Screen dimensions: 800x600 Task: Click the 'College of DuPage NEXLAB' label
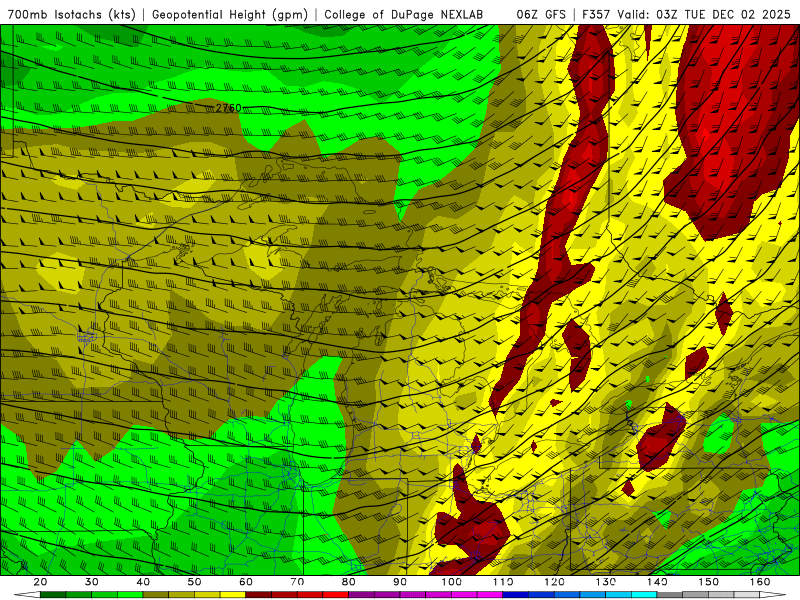point(404,14)
